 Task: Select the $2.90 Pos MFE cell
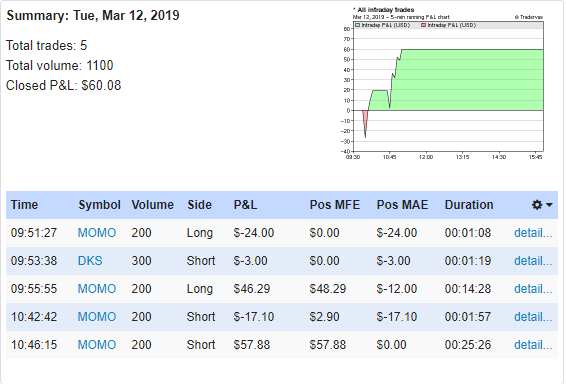(324, 317)
